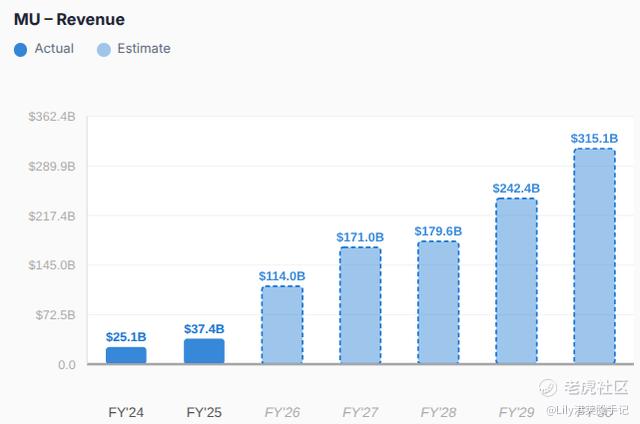Select the FY'24 actual revenue bar

pos(126,355)
